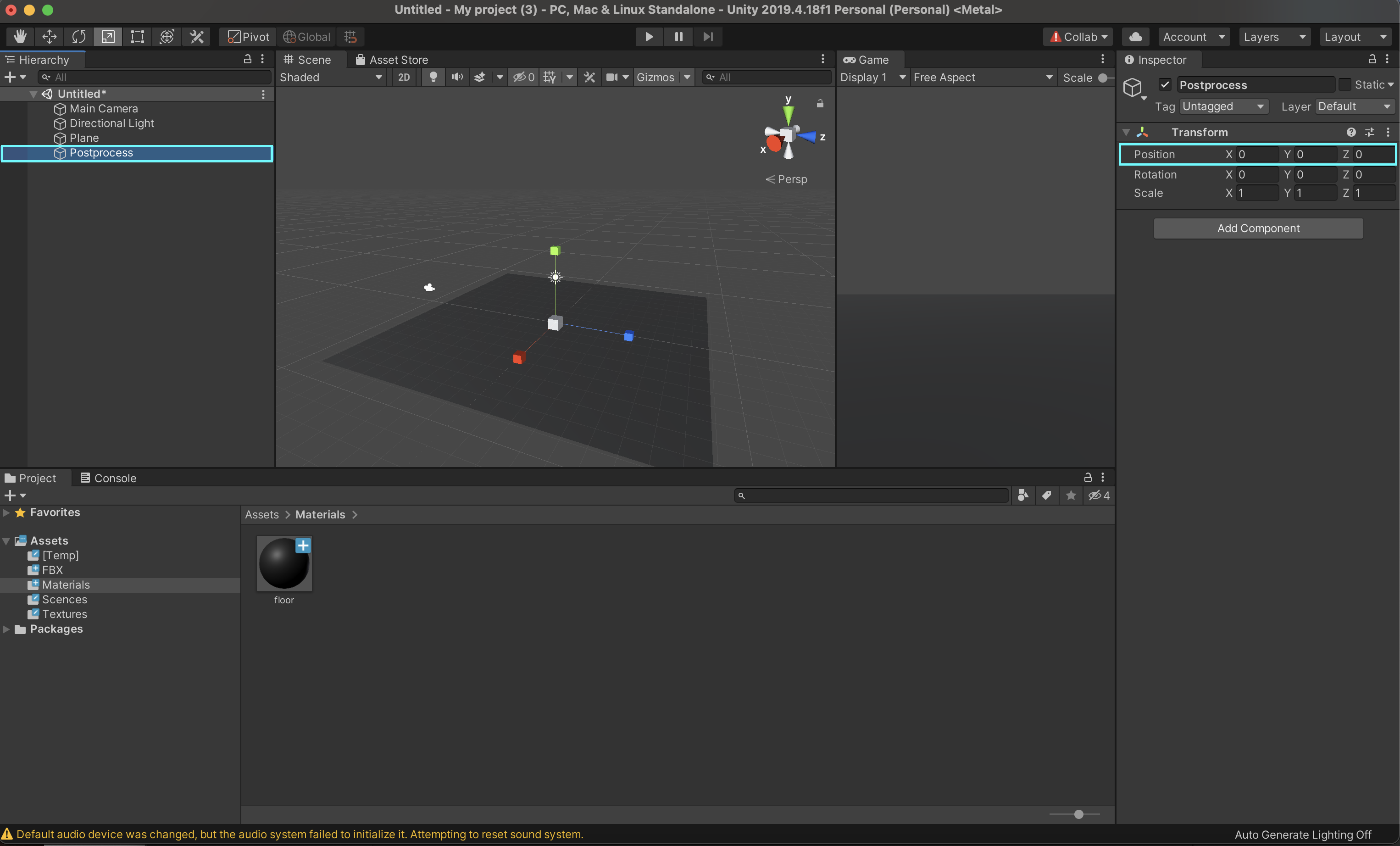Select the Hand tool in the toolbar
The width and height of the screenshot is (1400, 846).
pyautogui.click(x=20, y=36)
